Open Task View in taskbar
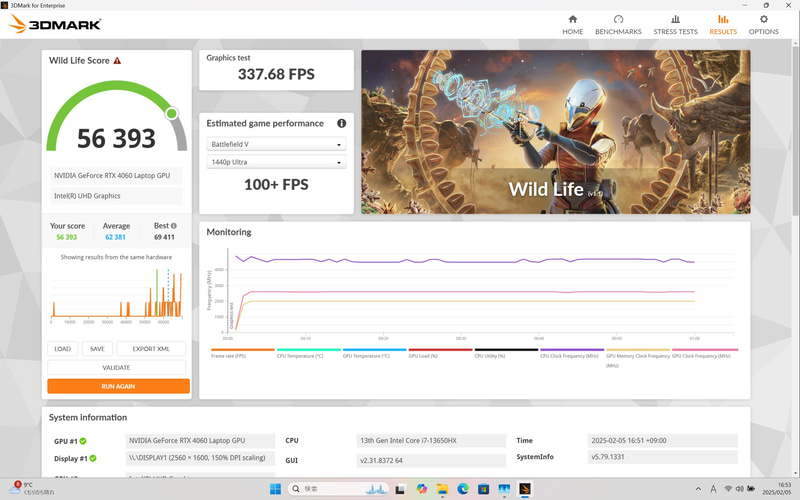 pos(401,489)
